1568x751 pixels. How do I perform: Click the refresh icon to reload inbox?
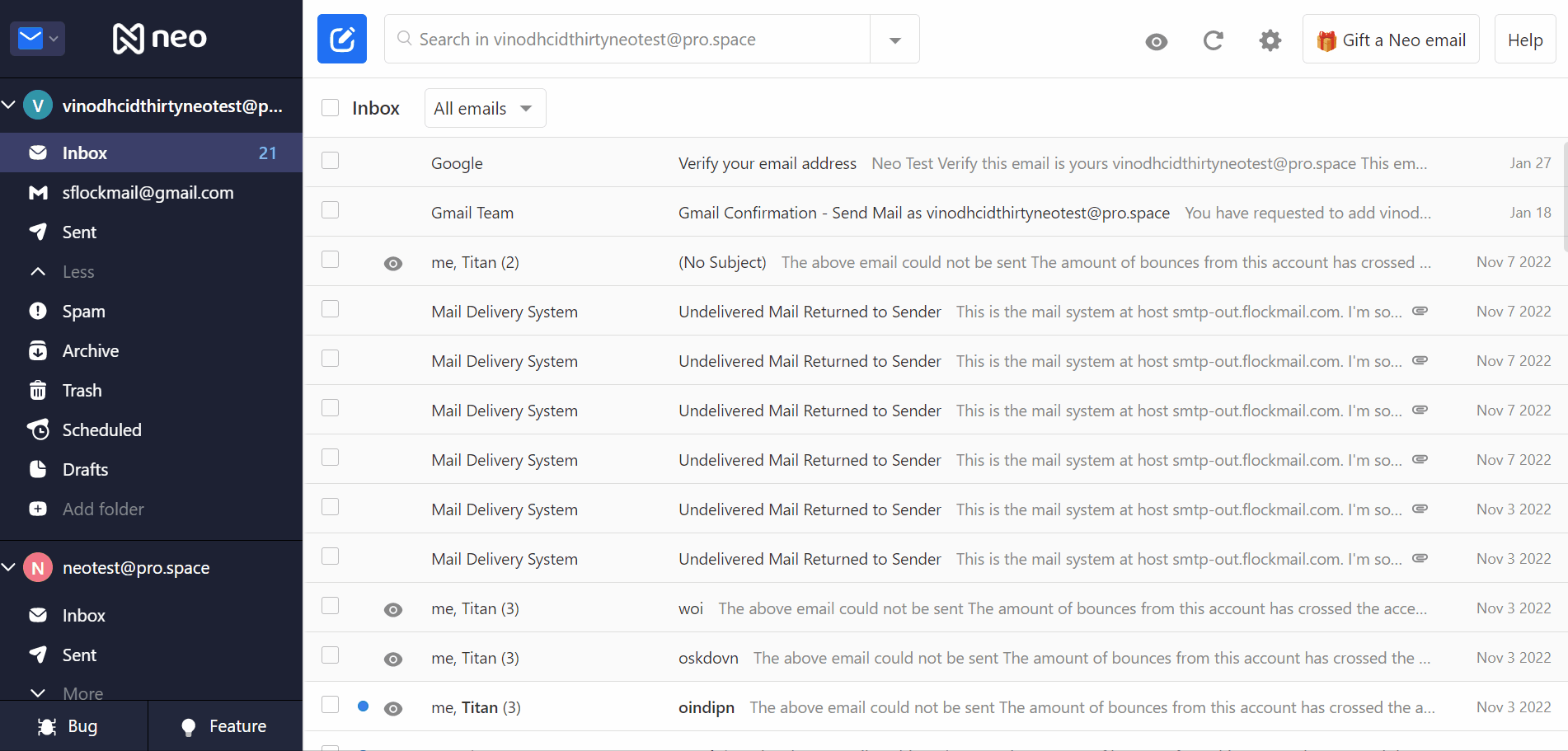click(1213, 40)
